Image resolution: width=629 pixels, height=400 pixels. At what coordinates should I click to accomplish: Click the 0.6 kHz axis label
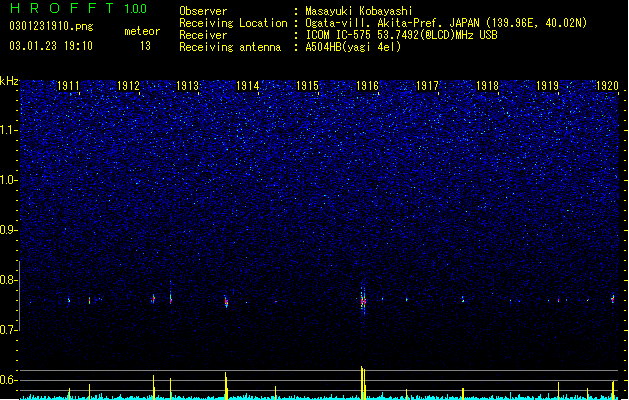[8, 380]
